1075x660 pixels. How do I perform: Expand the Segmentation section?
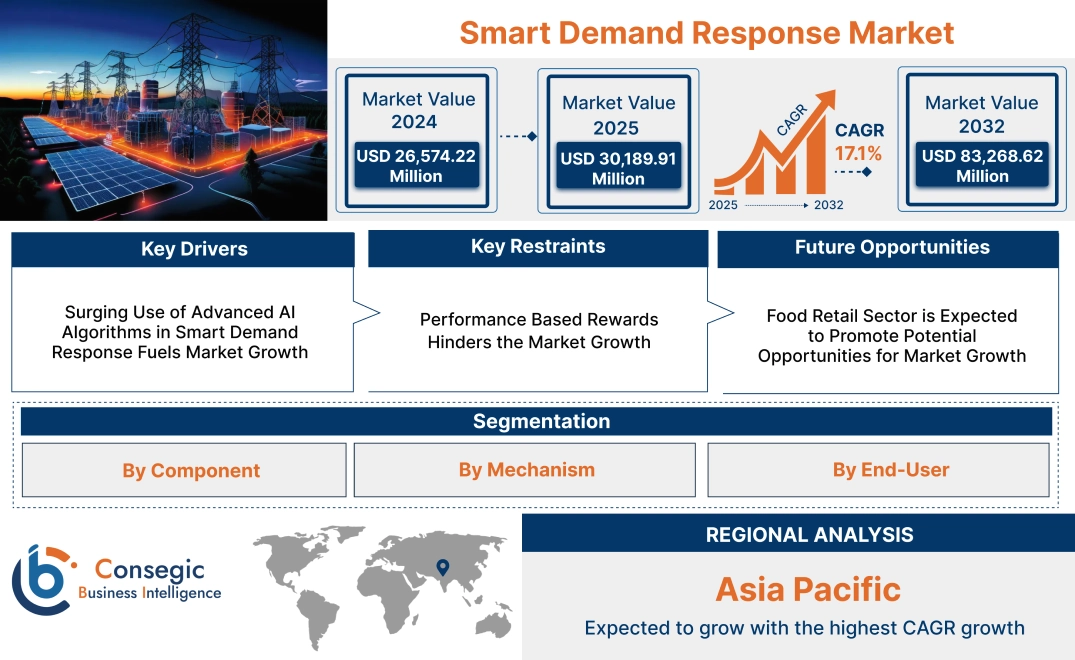(539, 421)
